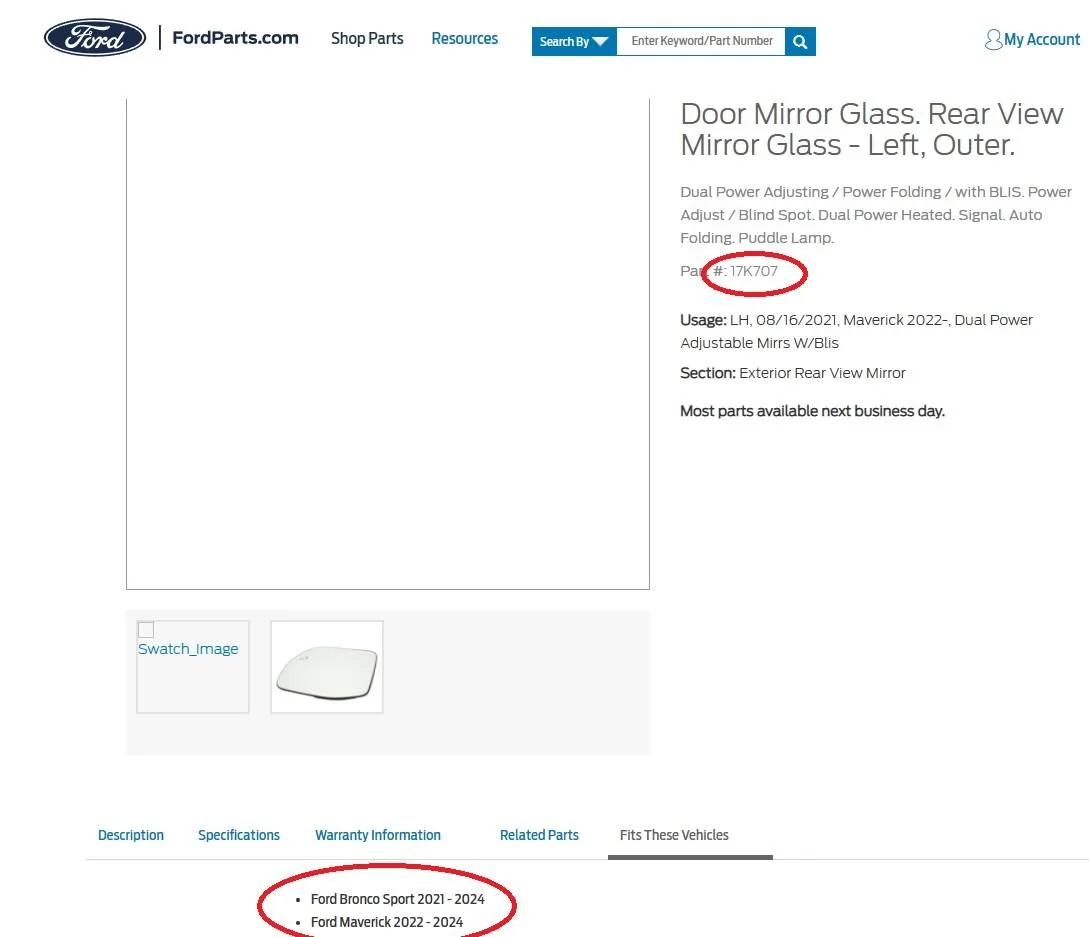Click the Enter Keyword/Part Number field
This screenshot has width=1089, height=937.
pyautogui.click(x=701, y=41)
